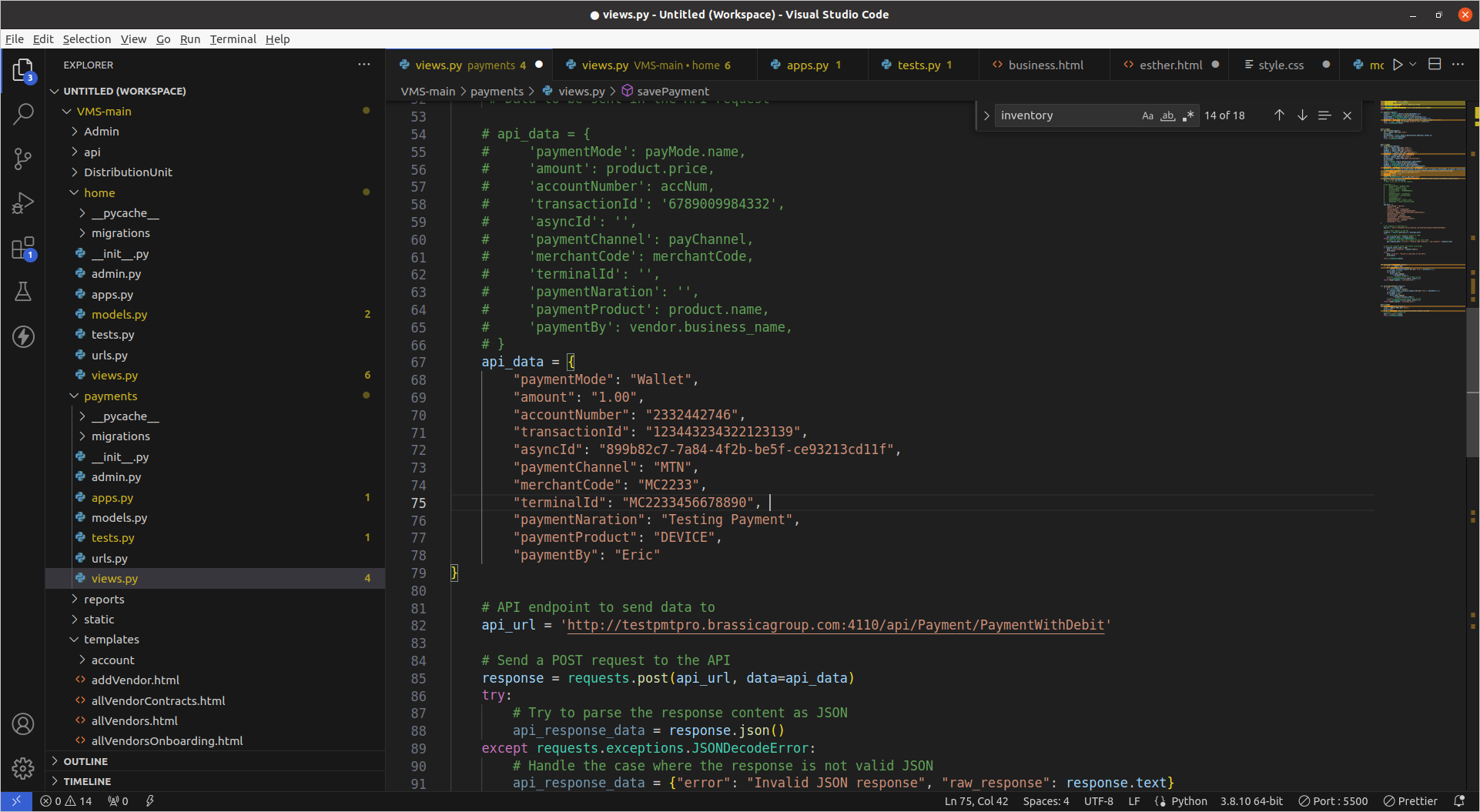
Task: Toggle Match Case in find widget
Action: (x=1147, y=115)
